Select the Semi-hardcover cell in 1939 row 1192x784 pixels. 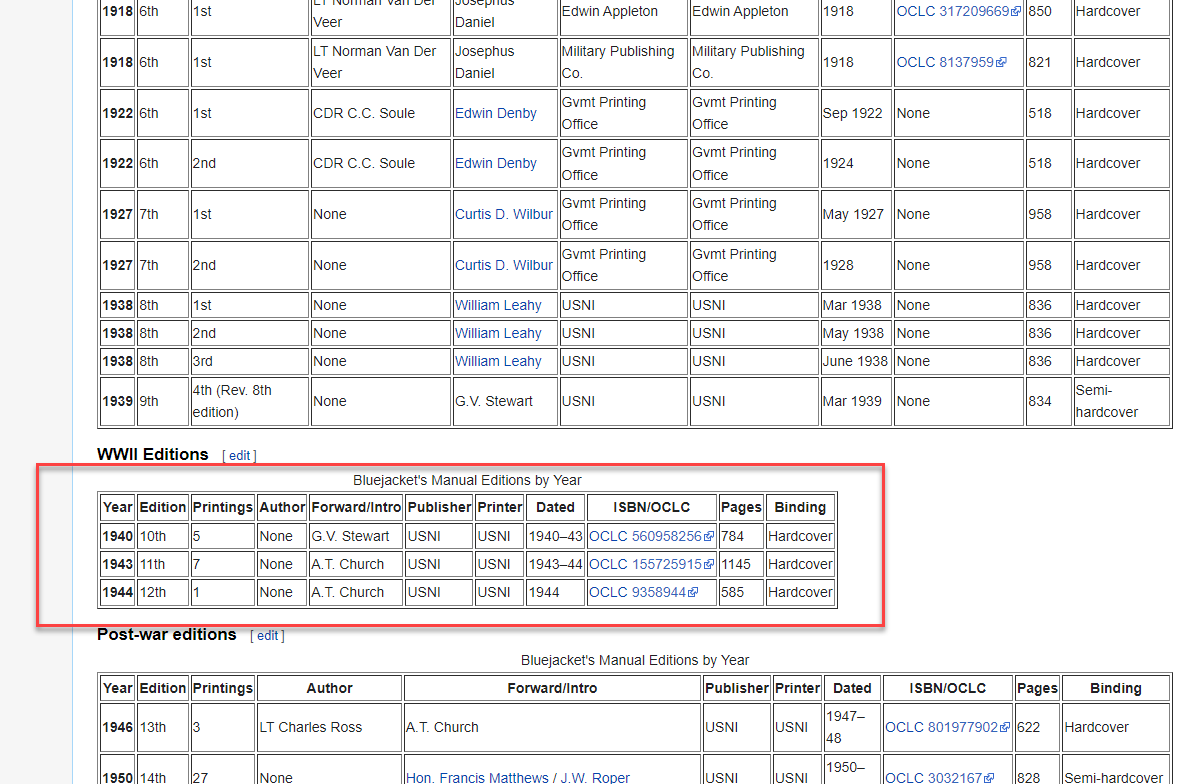1121,402
